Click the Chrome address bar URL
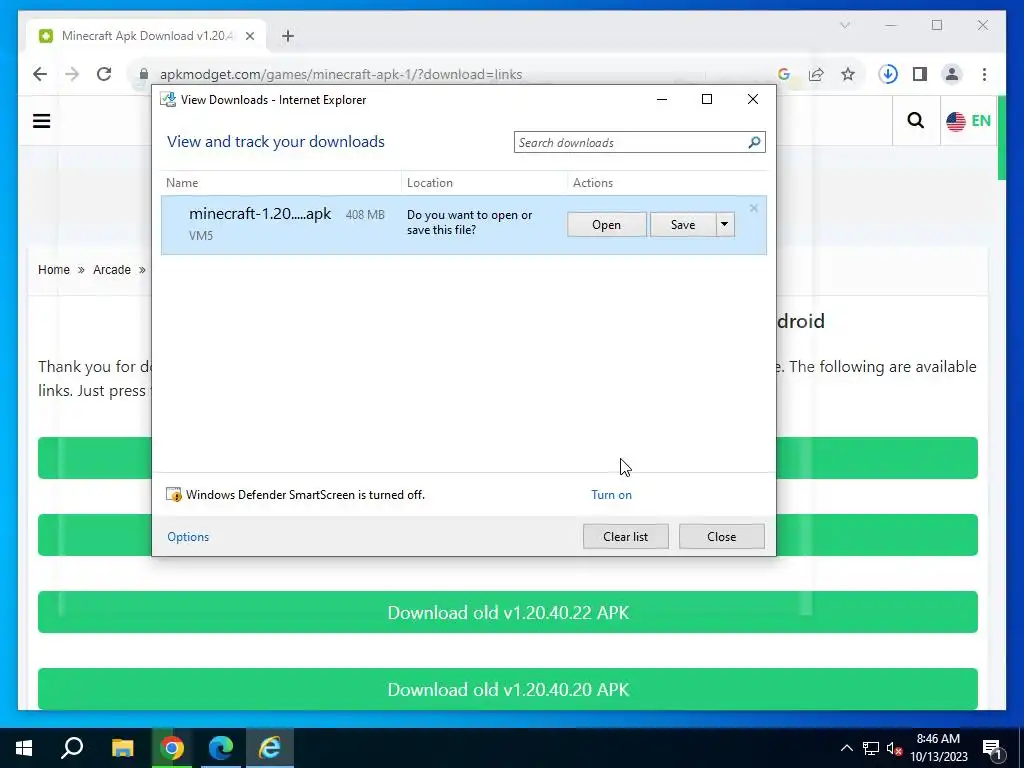Screen dimensions: 1024x768 [x=341, y=74]
